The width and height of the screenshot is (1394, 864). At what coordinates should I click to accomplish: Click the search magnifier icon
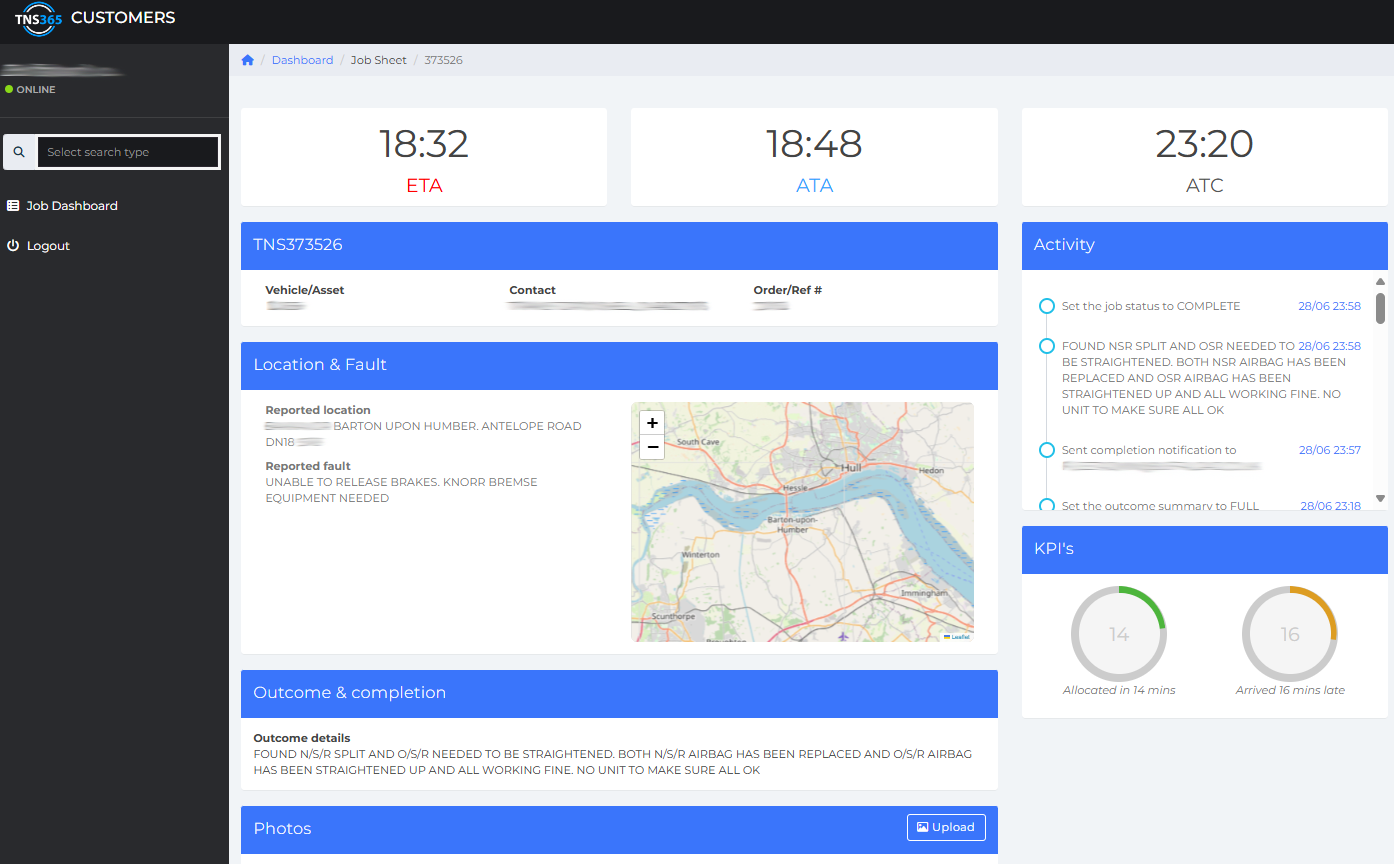(x=19, y=152)
